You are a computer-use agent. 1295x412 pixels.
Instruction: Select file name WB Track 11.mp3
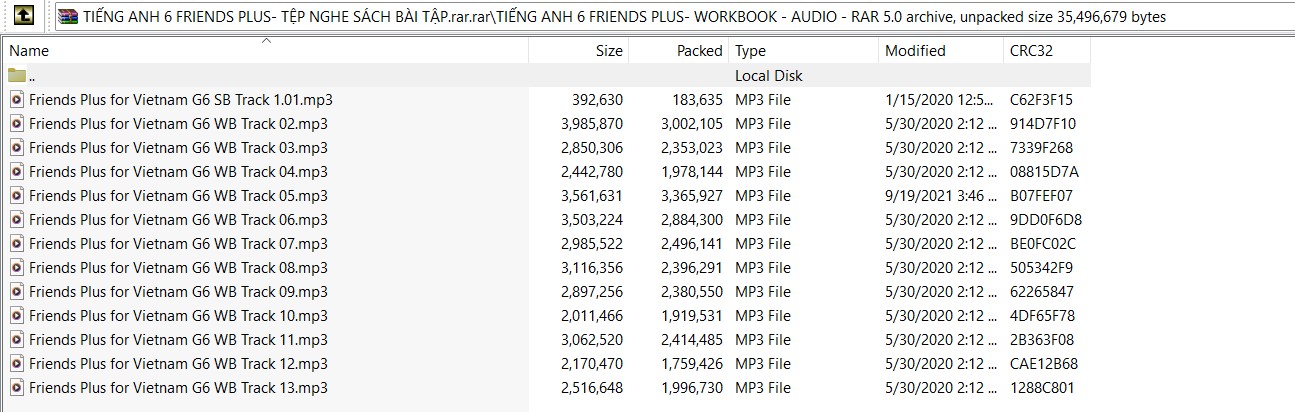tap(178, 339)
